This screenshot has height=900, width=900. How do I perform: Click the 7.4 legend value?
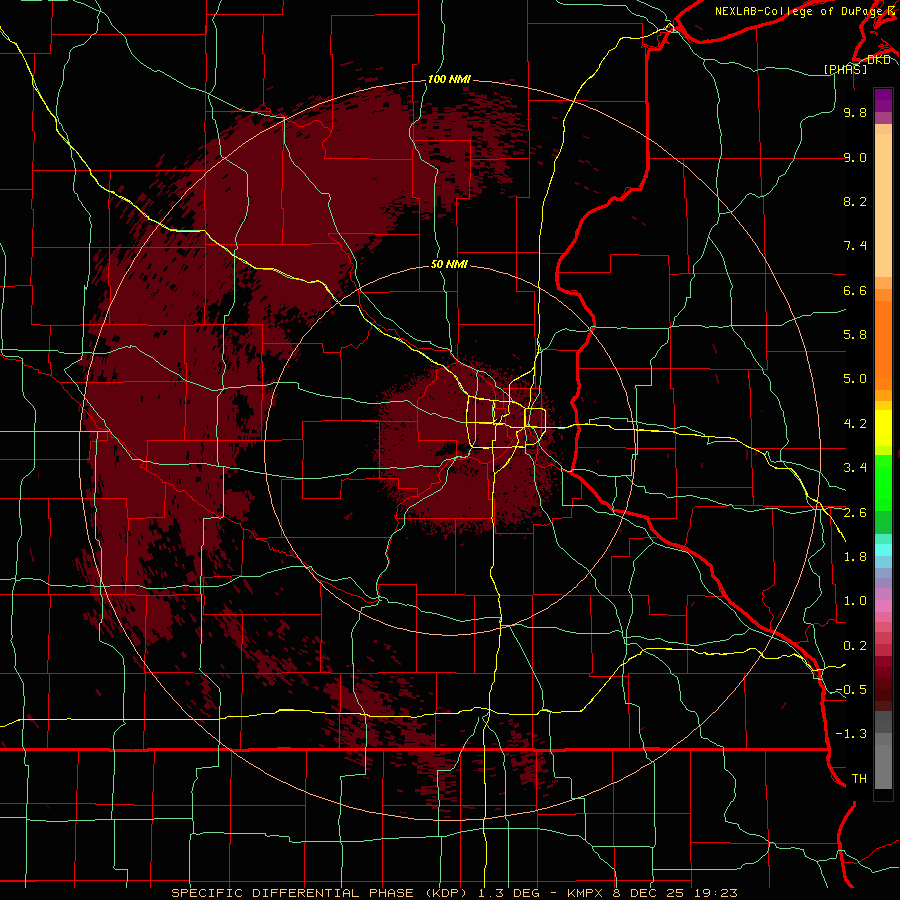pos(855,246)
